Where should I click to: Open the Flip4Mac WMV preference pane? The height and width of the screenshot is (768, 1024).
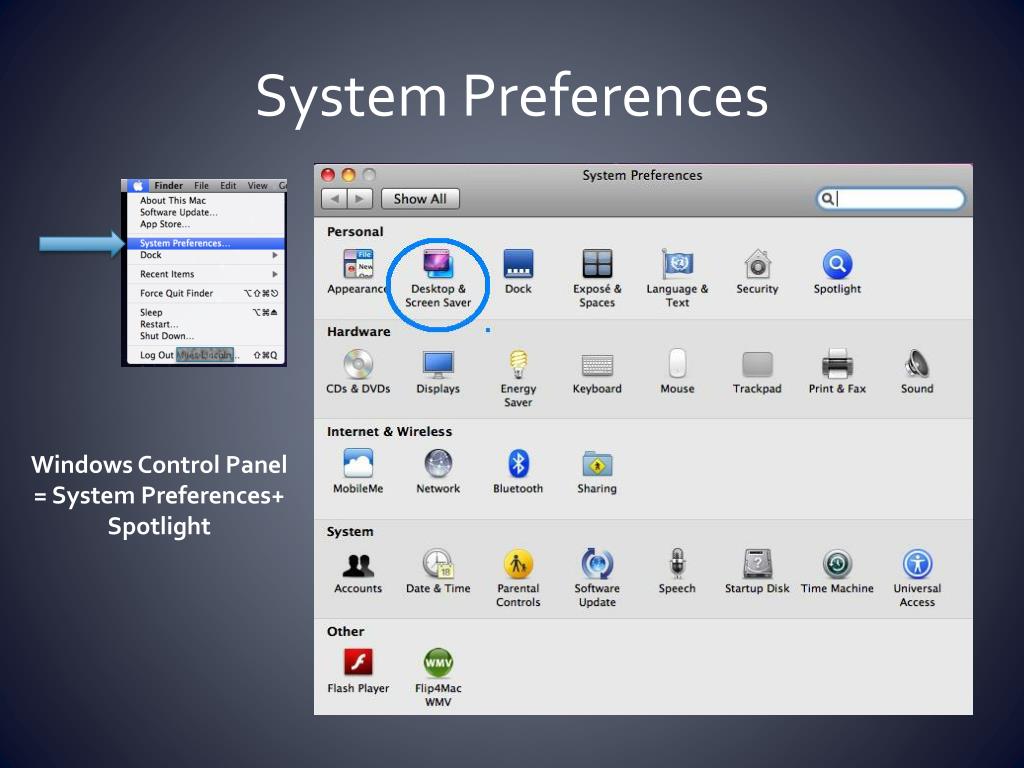[x=438, y=678]
